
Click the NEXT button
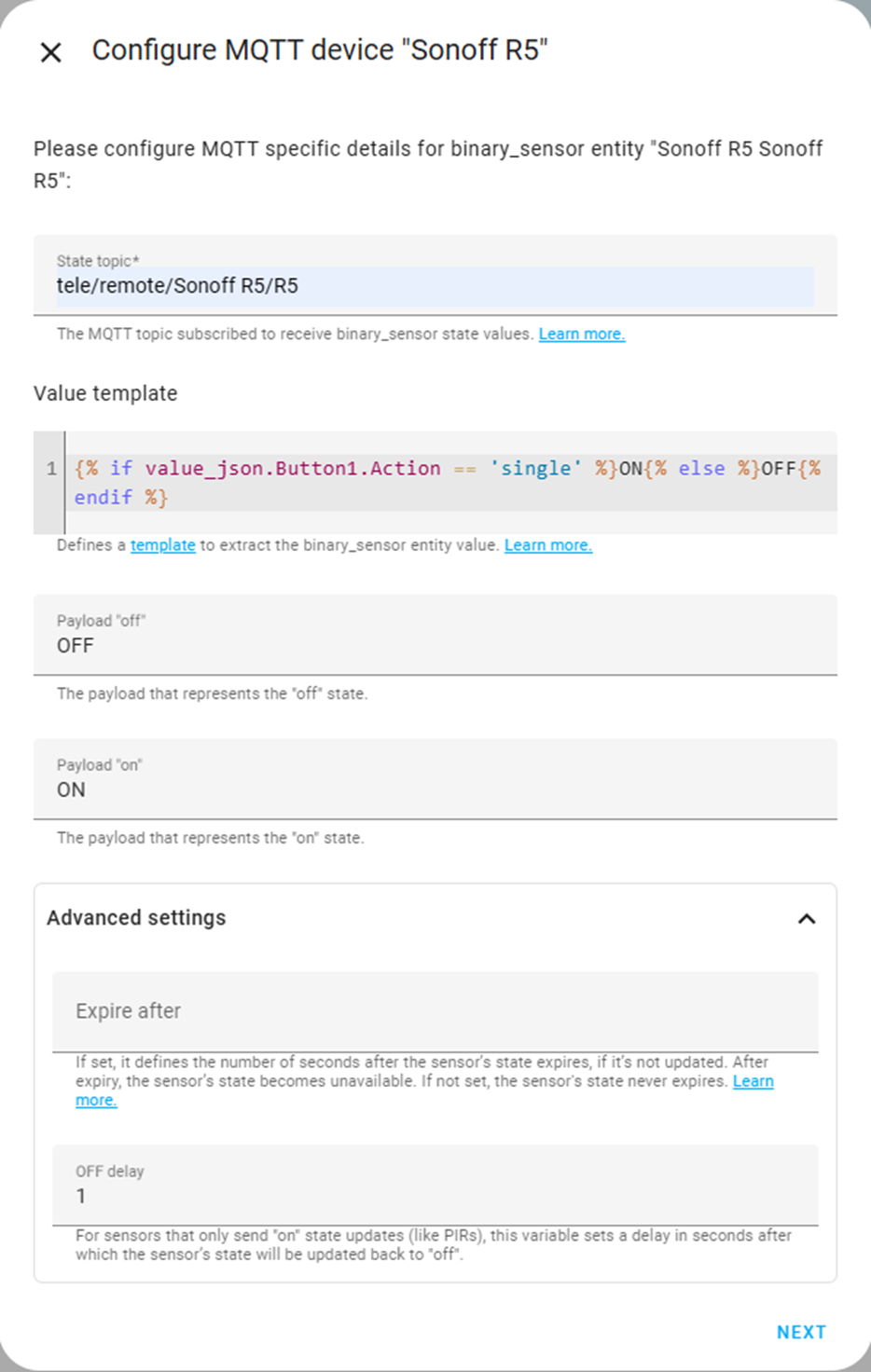tap(801, 1333)
